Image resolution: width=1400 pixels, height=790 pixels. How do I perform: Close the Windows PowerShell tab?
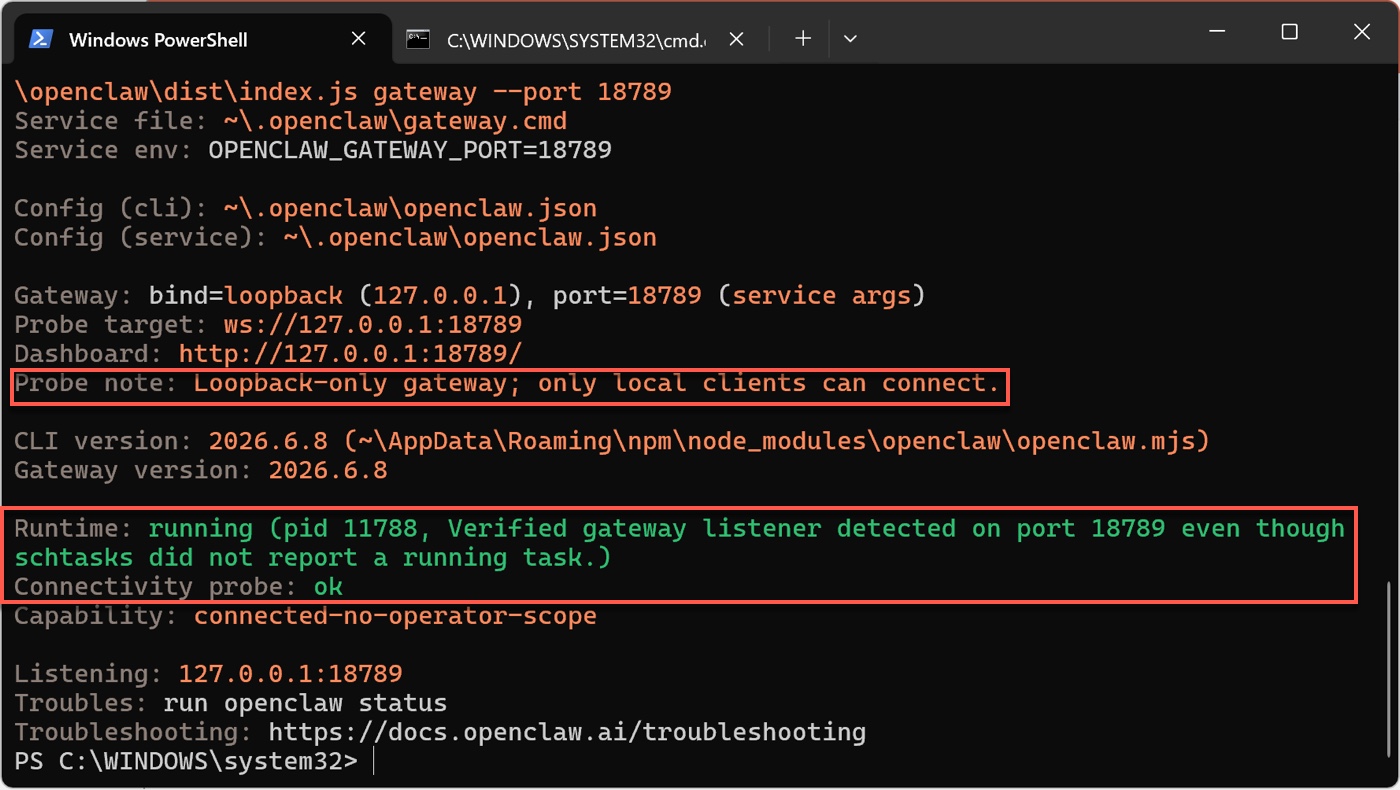359,39
